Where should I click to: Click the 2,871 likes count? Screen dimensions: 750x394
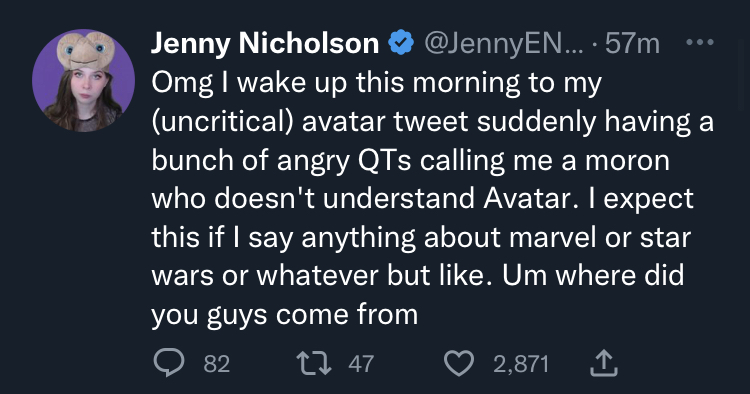point(521,364)
